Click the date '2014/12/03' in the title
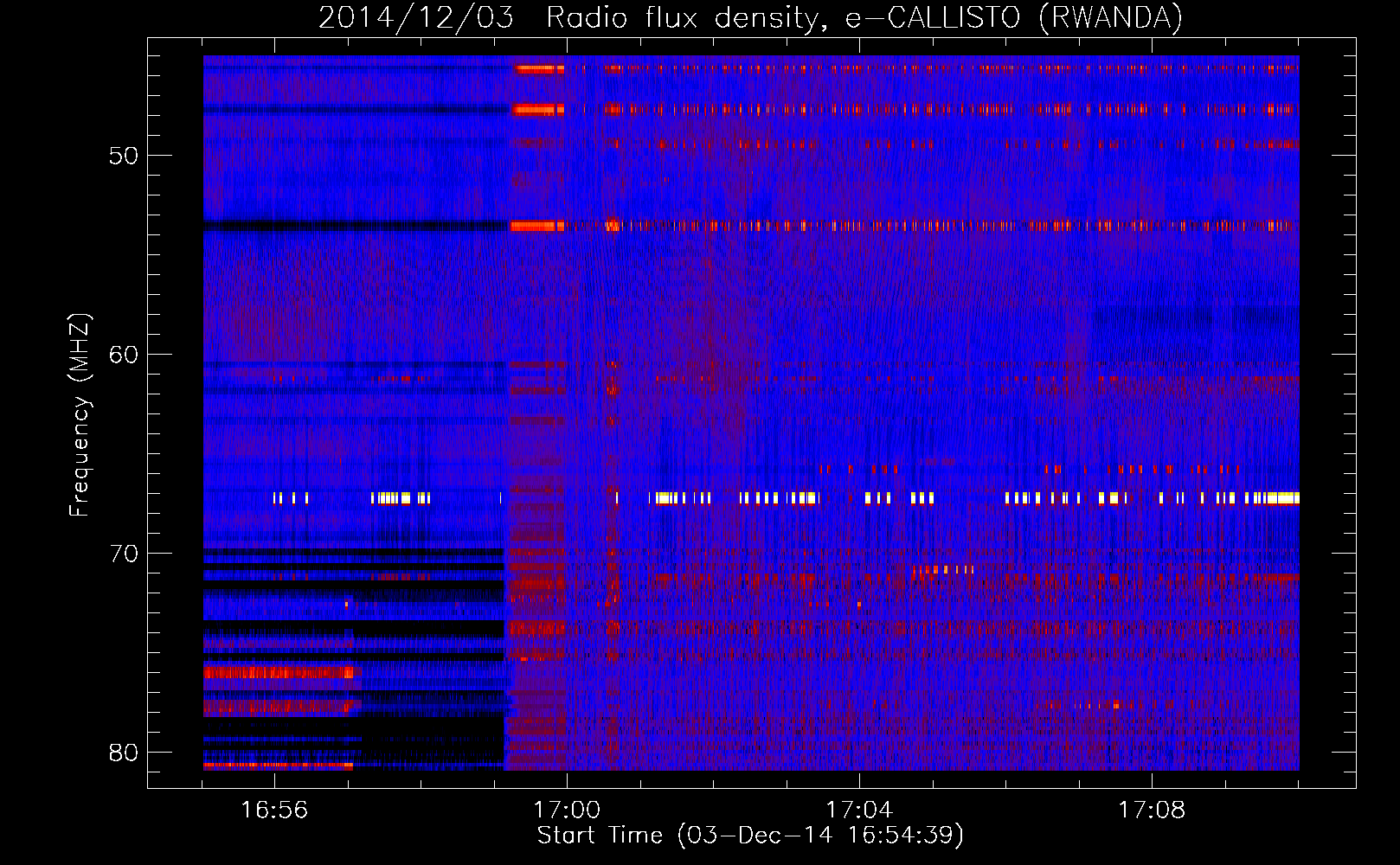Image resolution: width=1400 pixels, height=865 pixels. click(416, 18)
